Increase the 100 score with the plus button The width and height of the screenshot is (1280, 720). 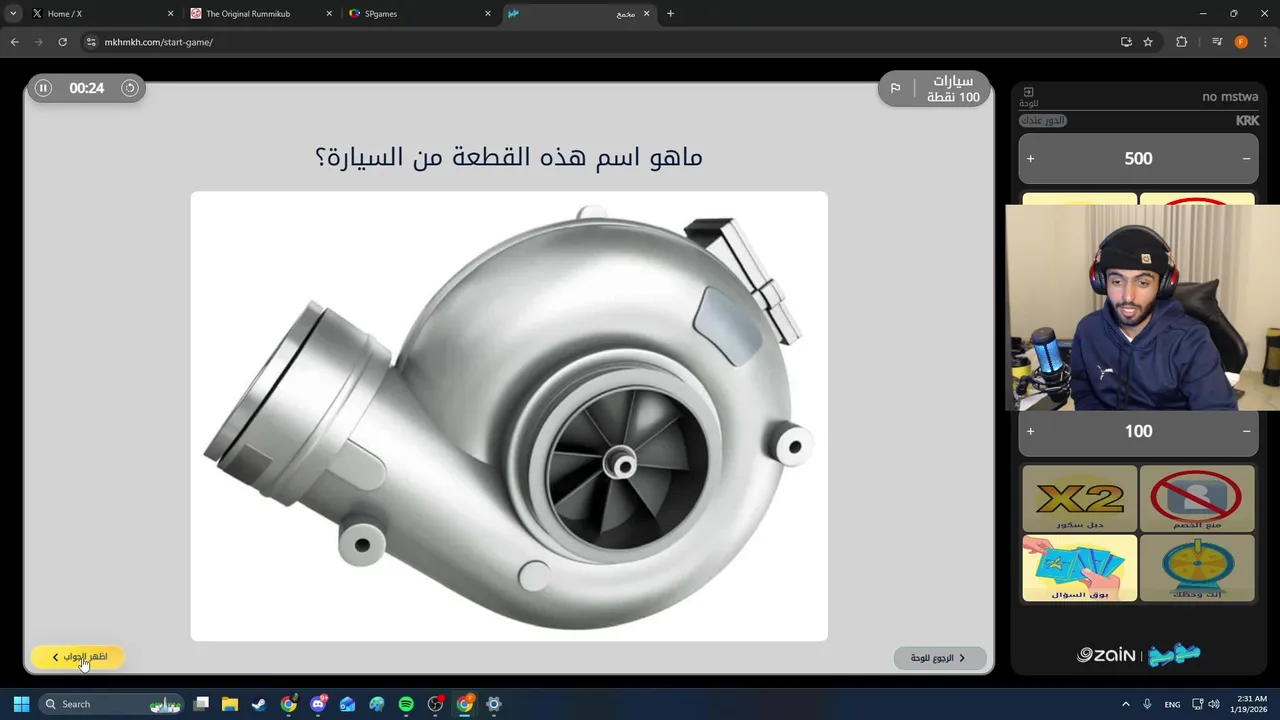coord(1030,431)
